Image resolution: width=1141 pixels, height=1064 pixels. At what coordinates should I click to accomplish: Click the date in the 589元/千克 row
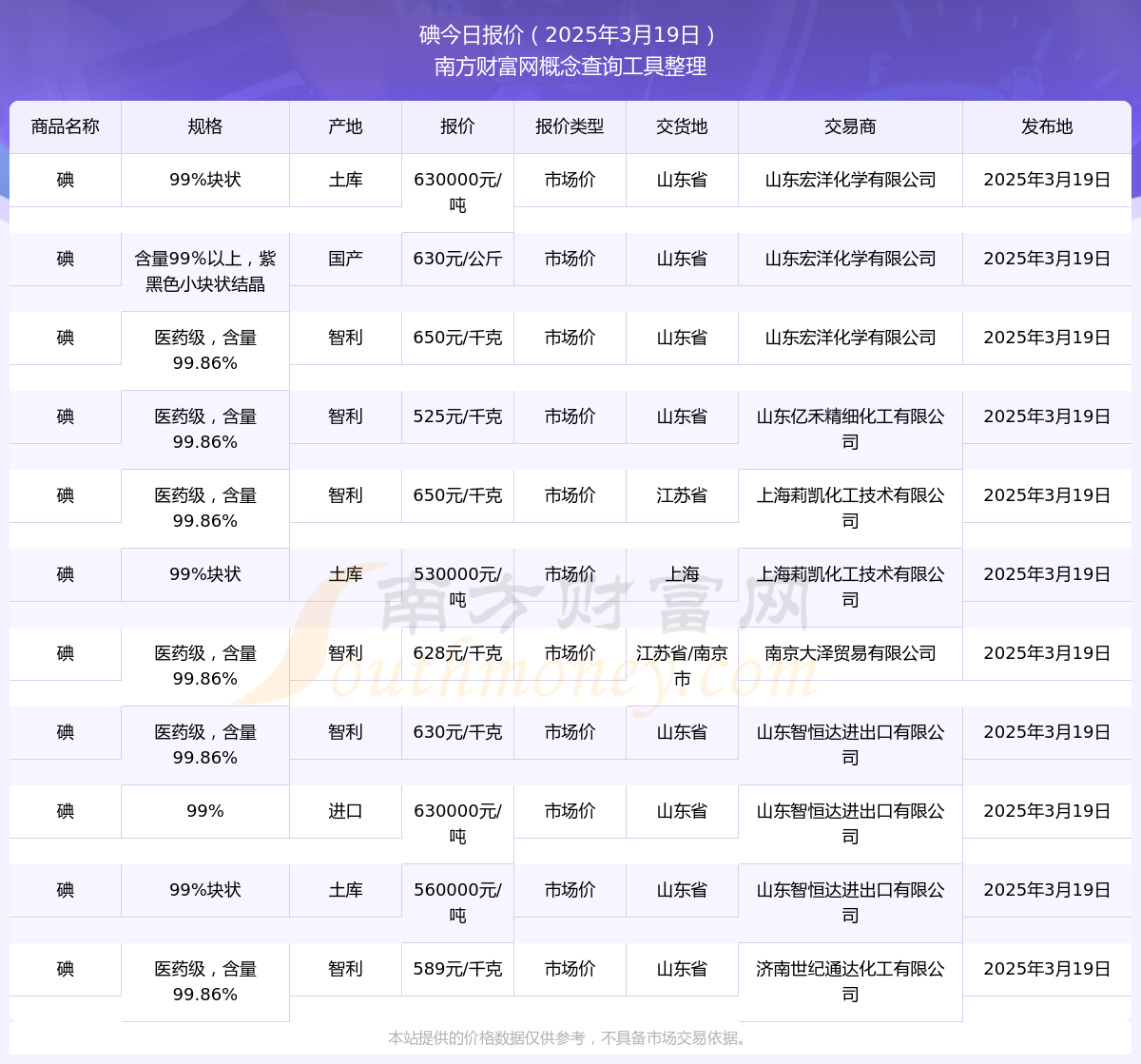coord(1047,969)
